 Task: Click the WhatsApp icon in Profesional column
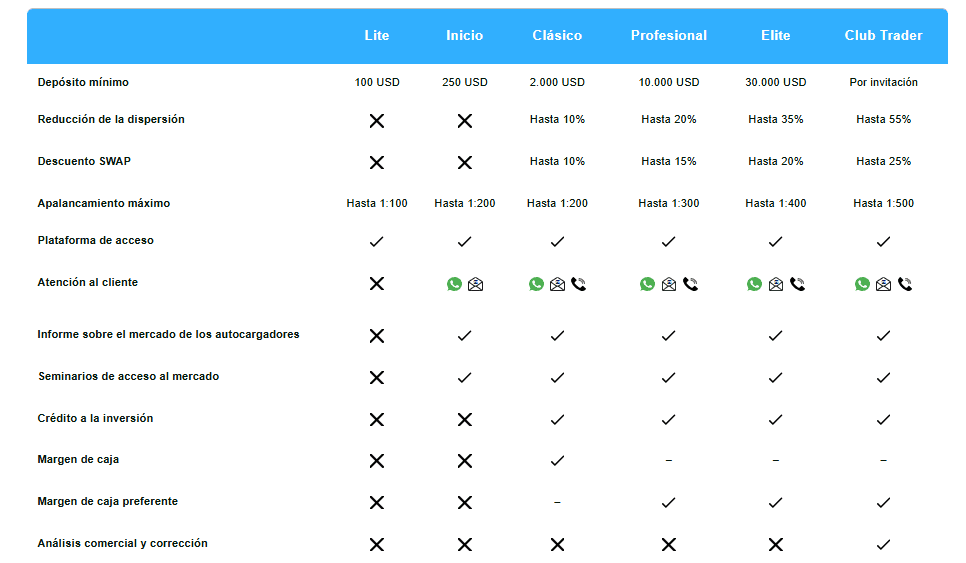647,284
